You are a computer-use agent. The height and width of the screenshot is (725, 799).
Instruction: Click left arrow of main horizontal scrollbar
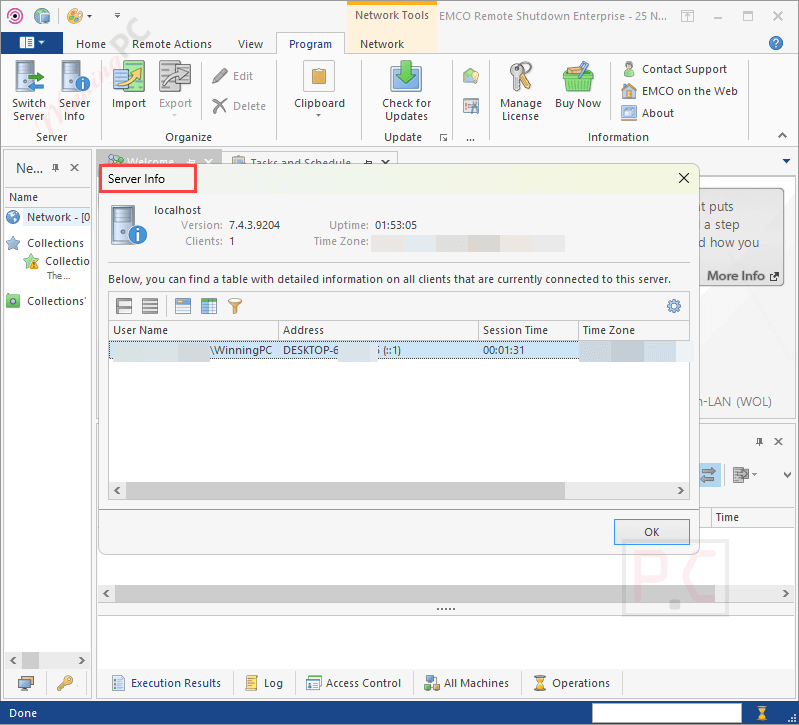tap(106, 594)
